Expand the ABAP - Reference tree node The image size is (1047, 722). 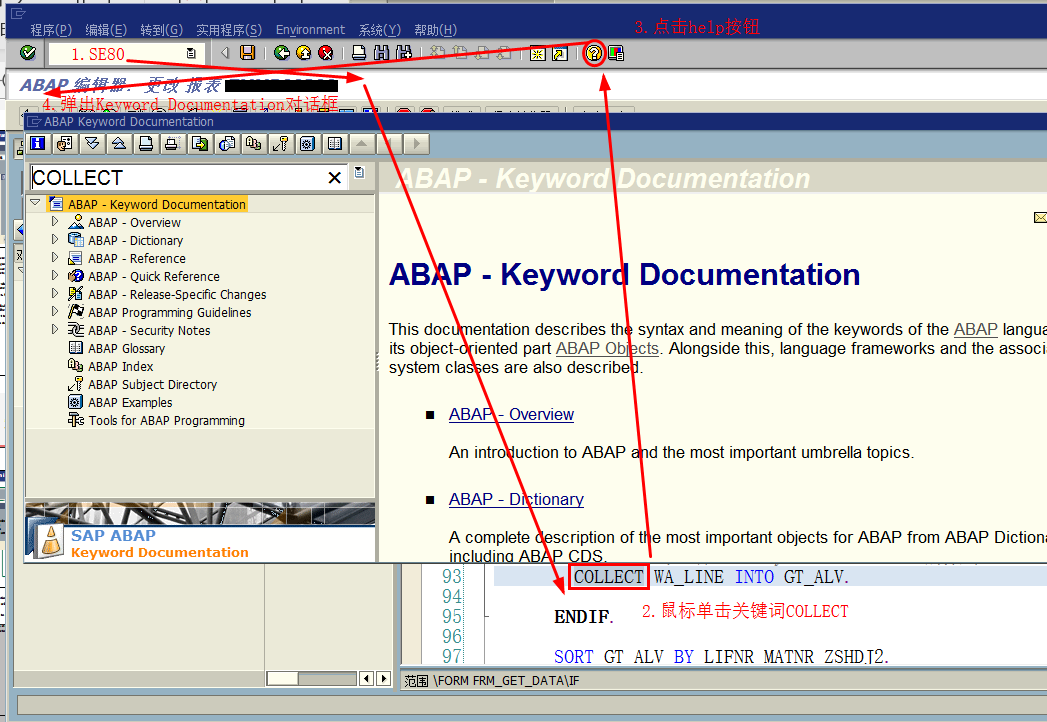(x=55, y=258)
